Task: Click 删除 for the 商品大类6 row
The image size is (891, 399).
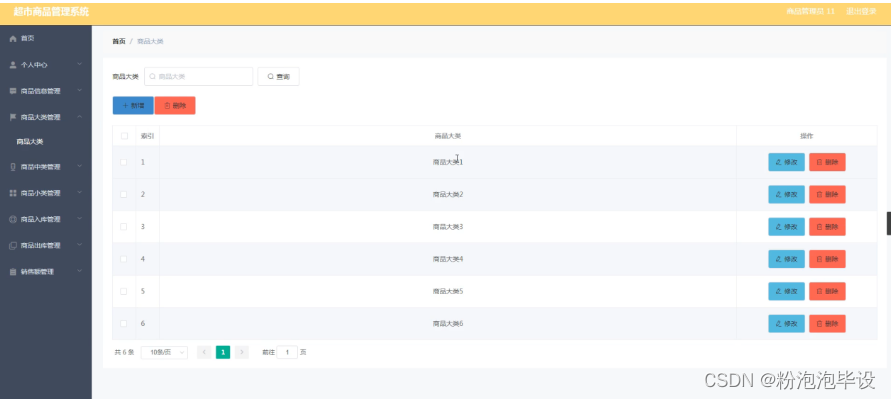Action: pyautogui.click(x=827, y=323)
